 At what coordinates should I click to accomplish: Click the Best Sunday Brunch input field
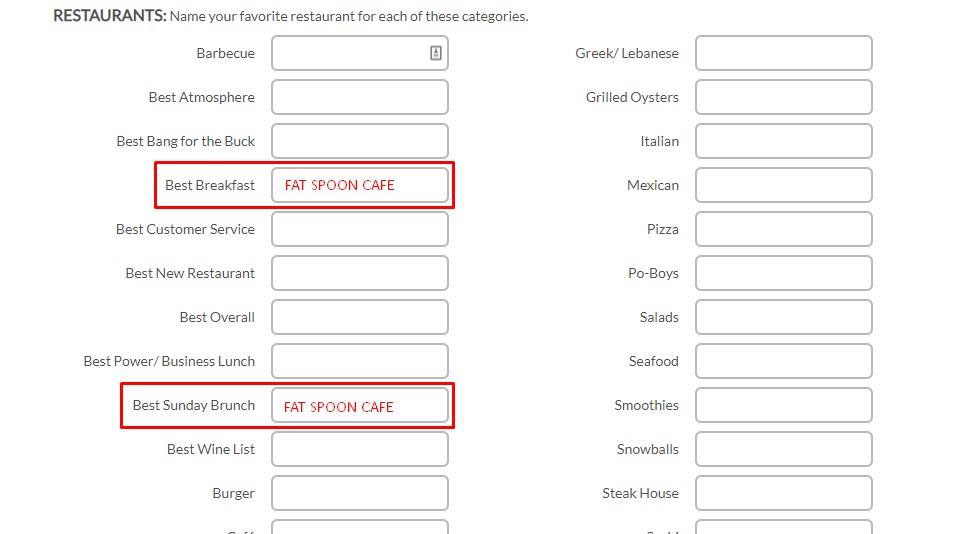tap(360, 405)
